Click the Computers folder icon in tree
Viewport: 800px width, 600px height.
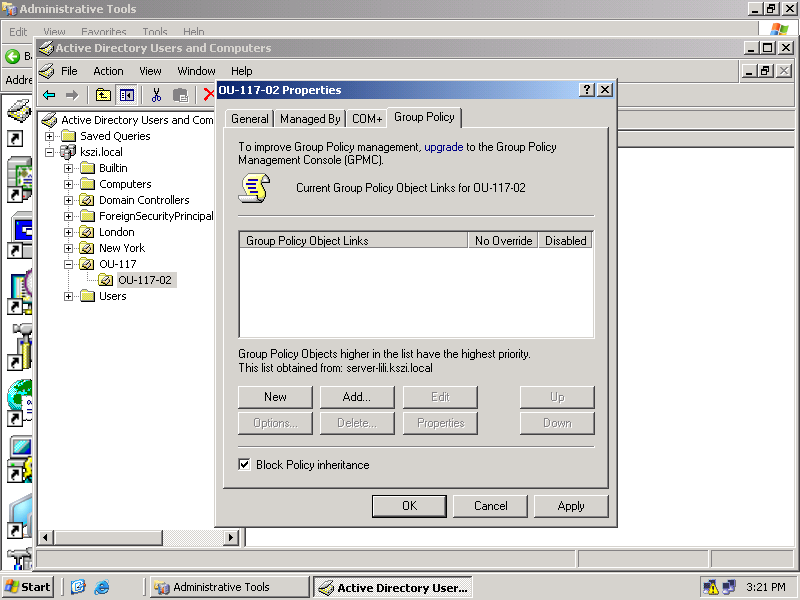(87, 184)
